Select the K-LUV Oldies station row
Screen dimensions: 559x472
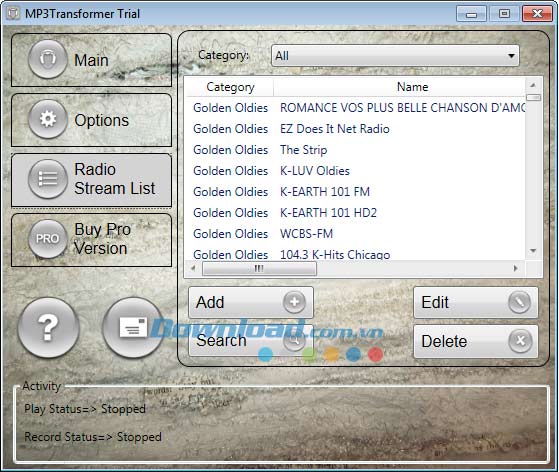356,171
